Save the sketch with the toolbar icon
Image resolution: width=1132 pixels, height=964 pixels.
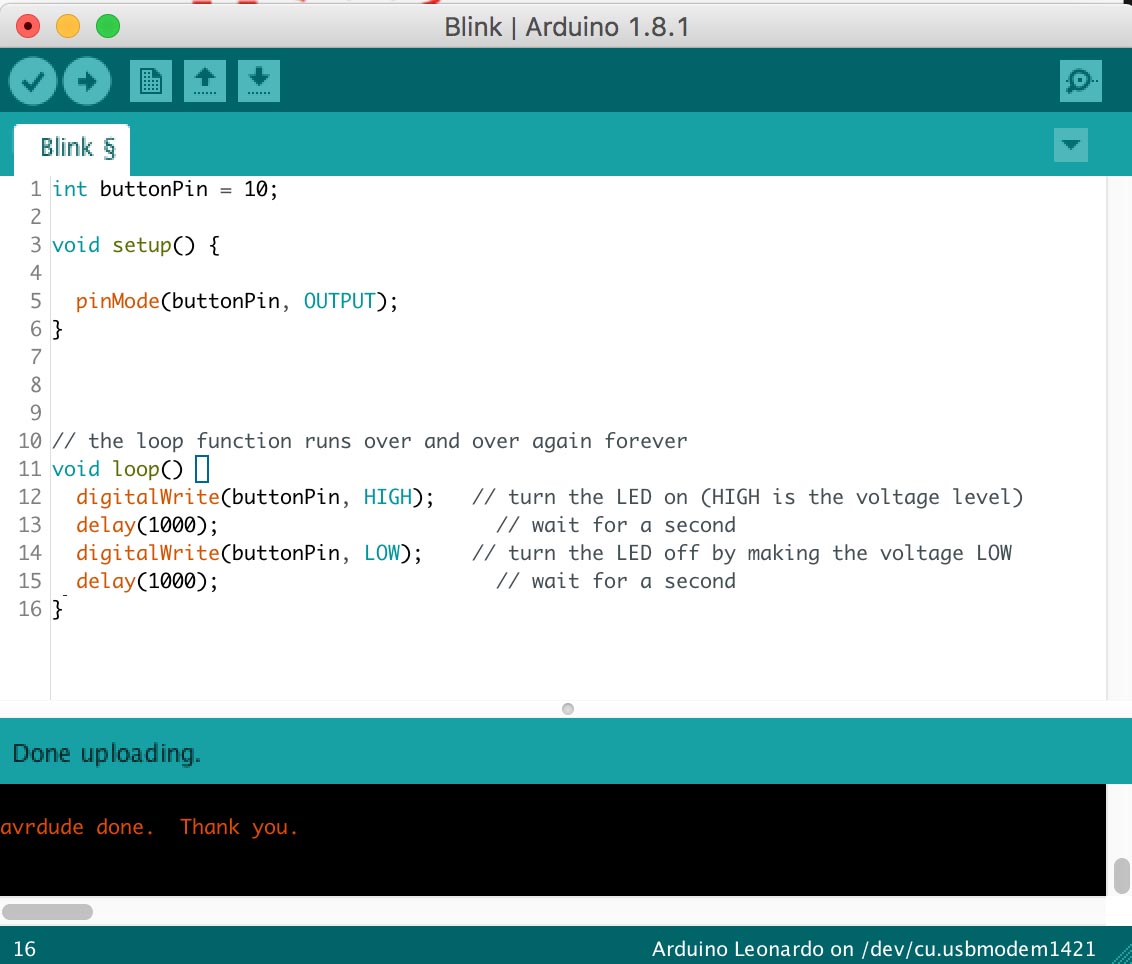[x=259, y=81]
